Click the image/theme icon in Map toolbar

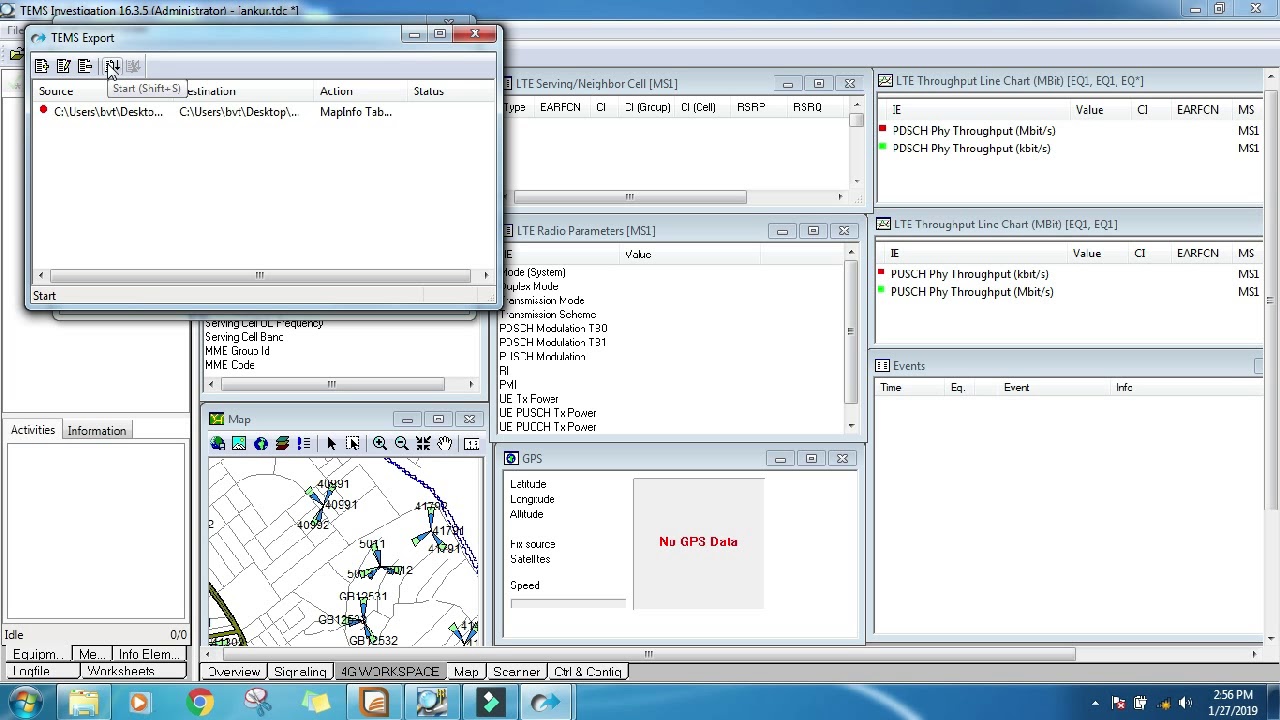click(239, 443)
